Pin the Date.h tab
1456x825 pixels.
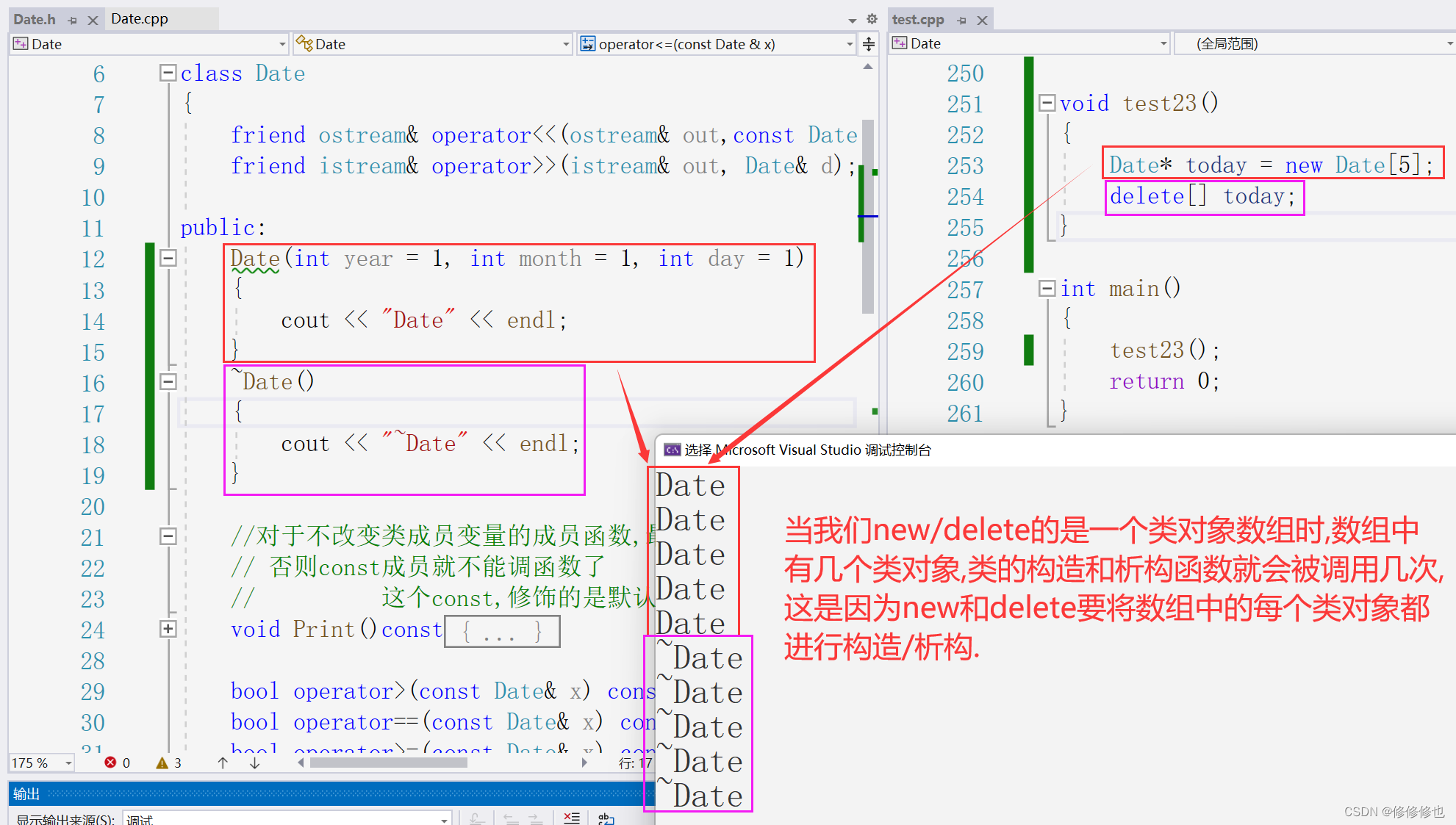(72, 21)
